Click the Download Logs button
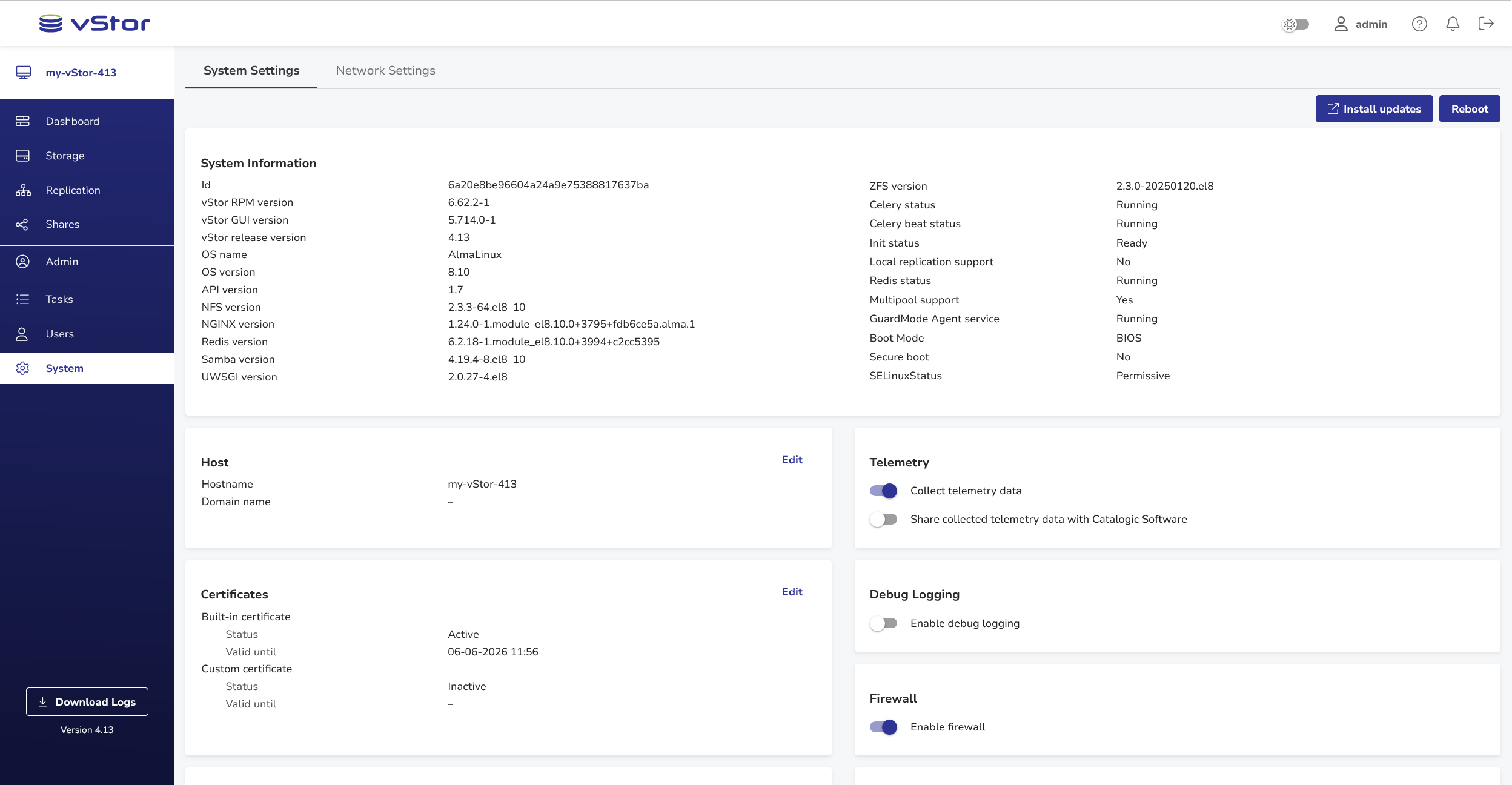The width and height of the screenshot is (1512, 785). coord(87,702)
